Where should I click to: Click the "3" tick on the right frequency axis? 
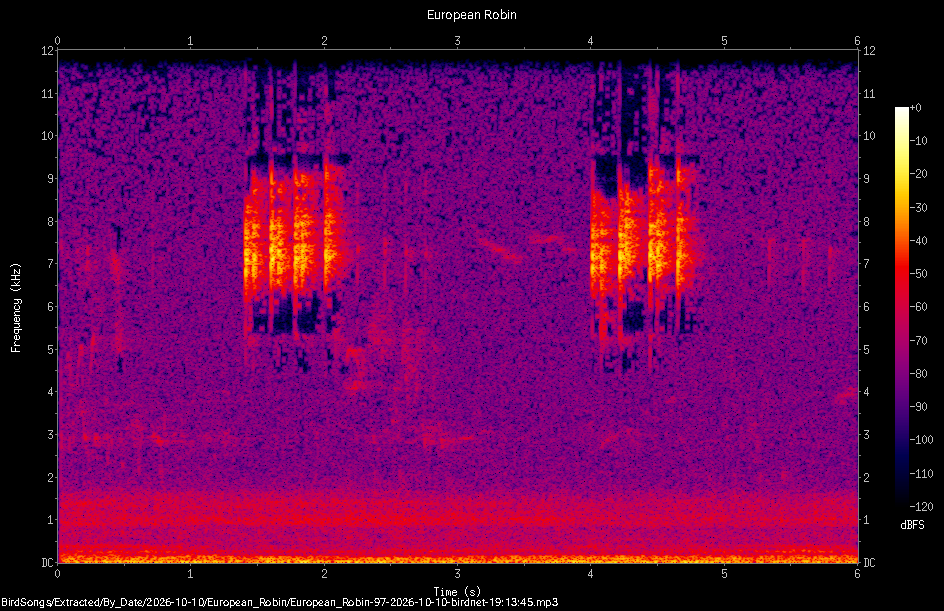point(866,435)
